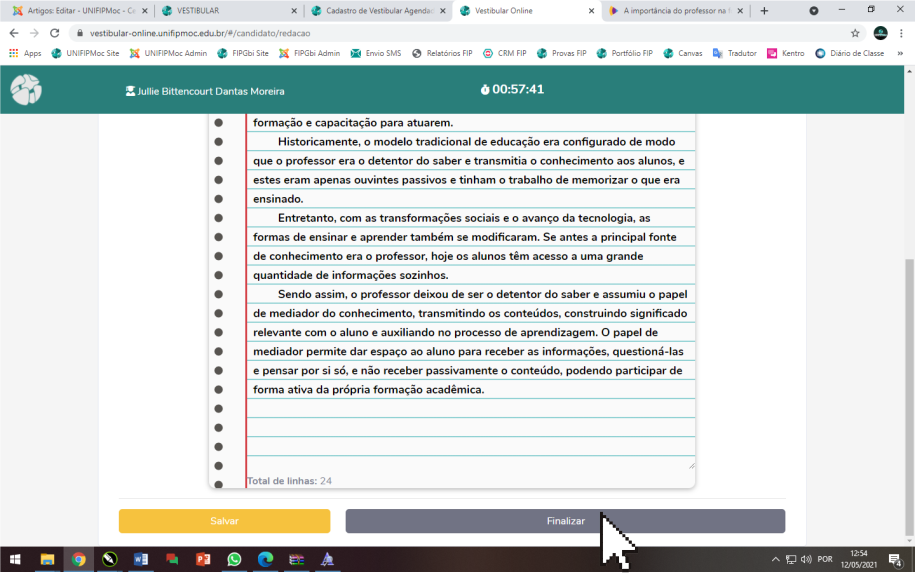Screen dimensions: 915x575
Task: Click the POR language indicator
Action: [x=825, y=559]
